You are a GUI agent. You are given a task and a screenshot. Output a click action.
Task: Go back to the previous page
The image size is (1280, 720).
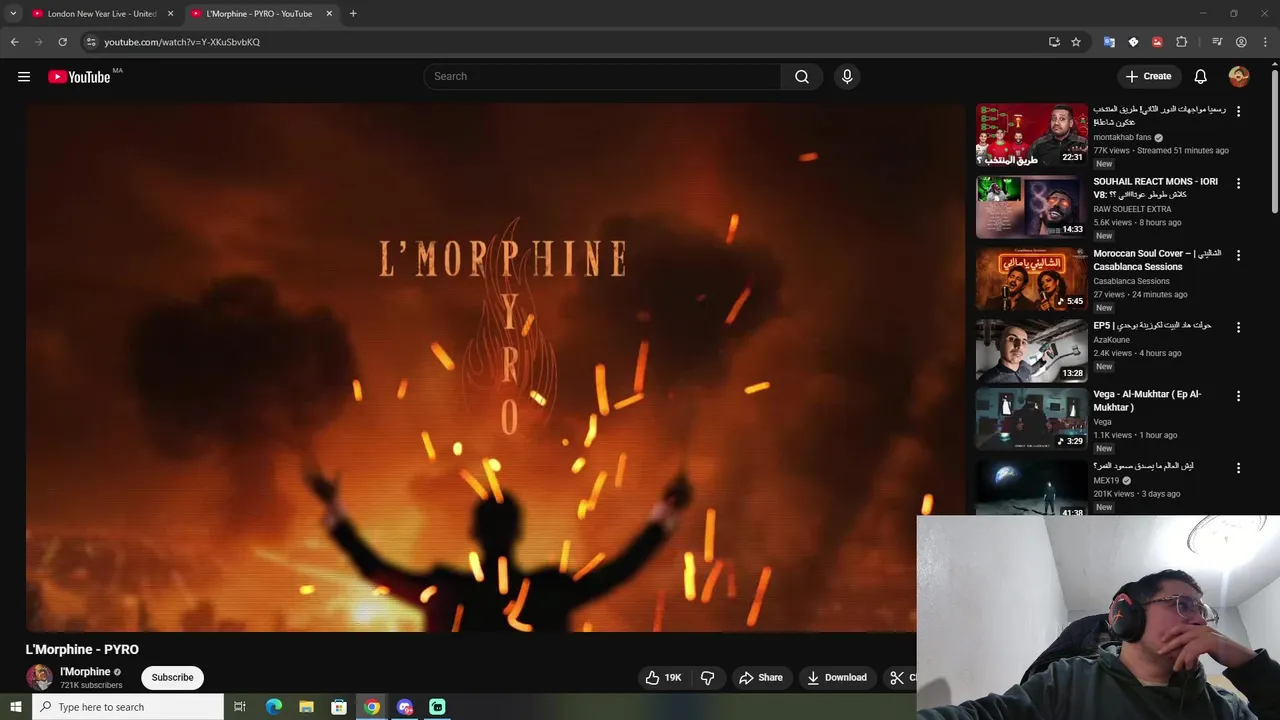(14, 42)
